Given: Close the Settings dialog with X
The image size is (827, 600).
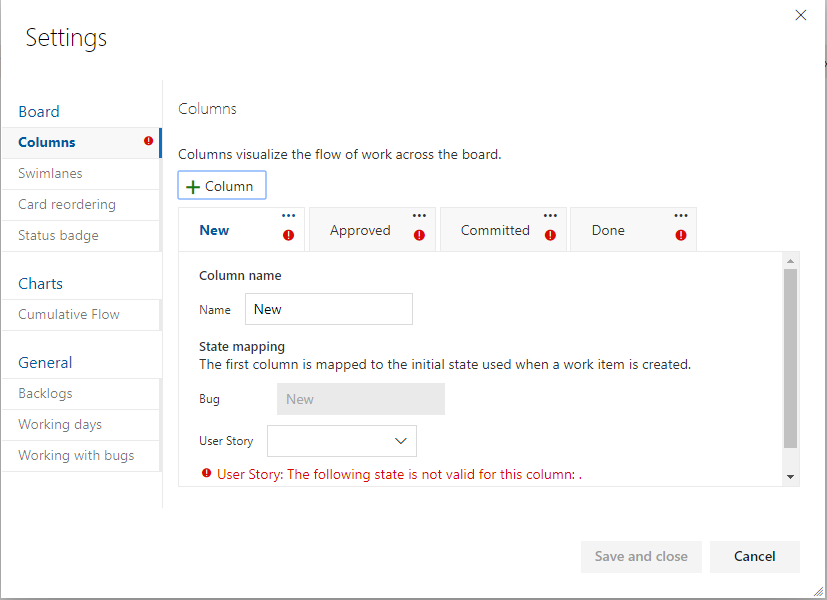Looking at the screenshot, I should [801, 15].
